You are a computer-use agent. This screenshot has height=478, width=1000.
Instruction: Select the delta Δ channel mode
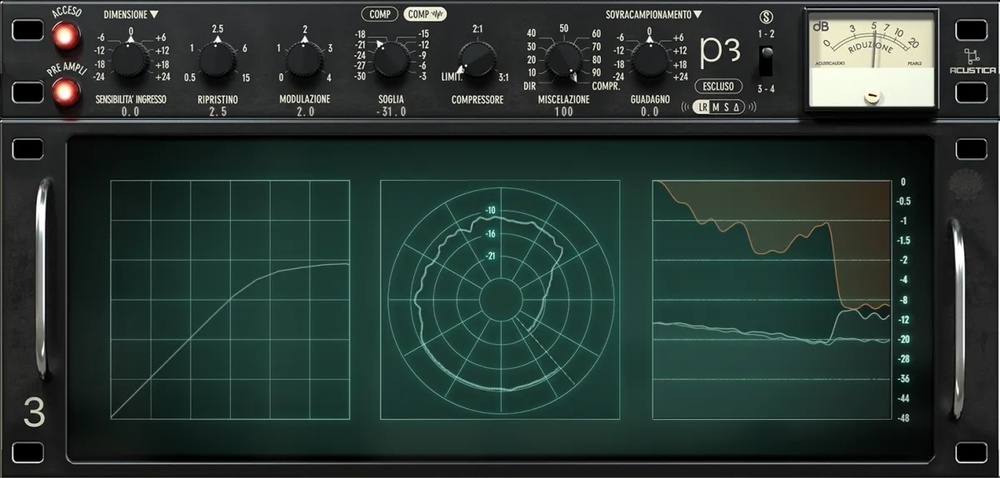(x=737, y=108)
